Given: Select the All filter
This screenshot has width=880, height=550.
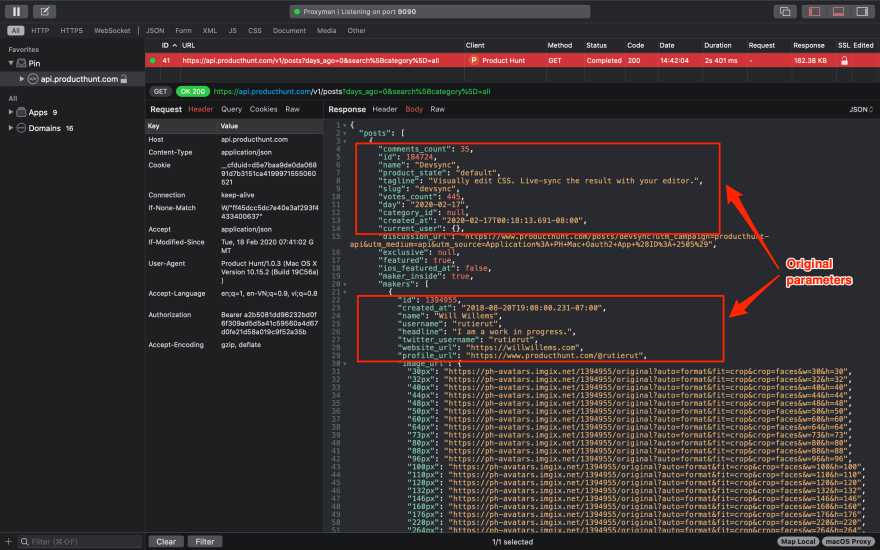Looking at the screenshot, I should tap(15, 31).
